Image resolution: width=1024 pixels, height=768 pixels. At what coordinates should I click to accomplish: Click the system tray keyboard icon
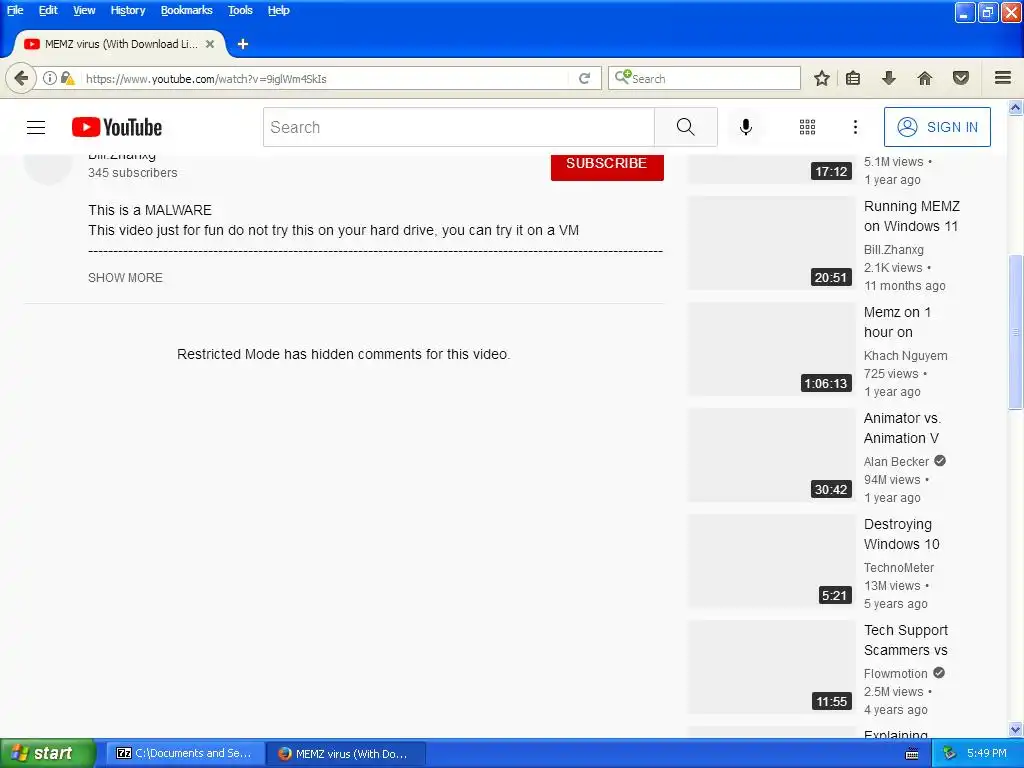click(x=912, y=754)
